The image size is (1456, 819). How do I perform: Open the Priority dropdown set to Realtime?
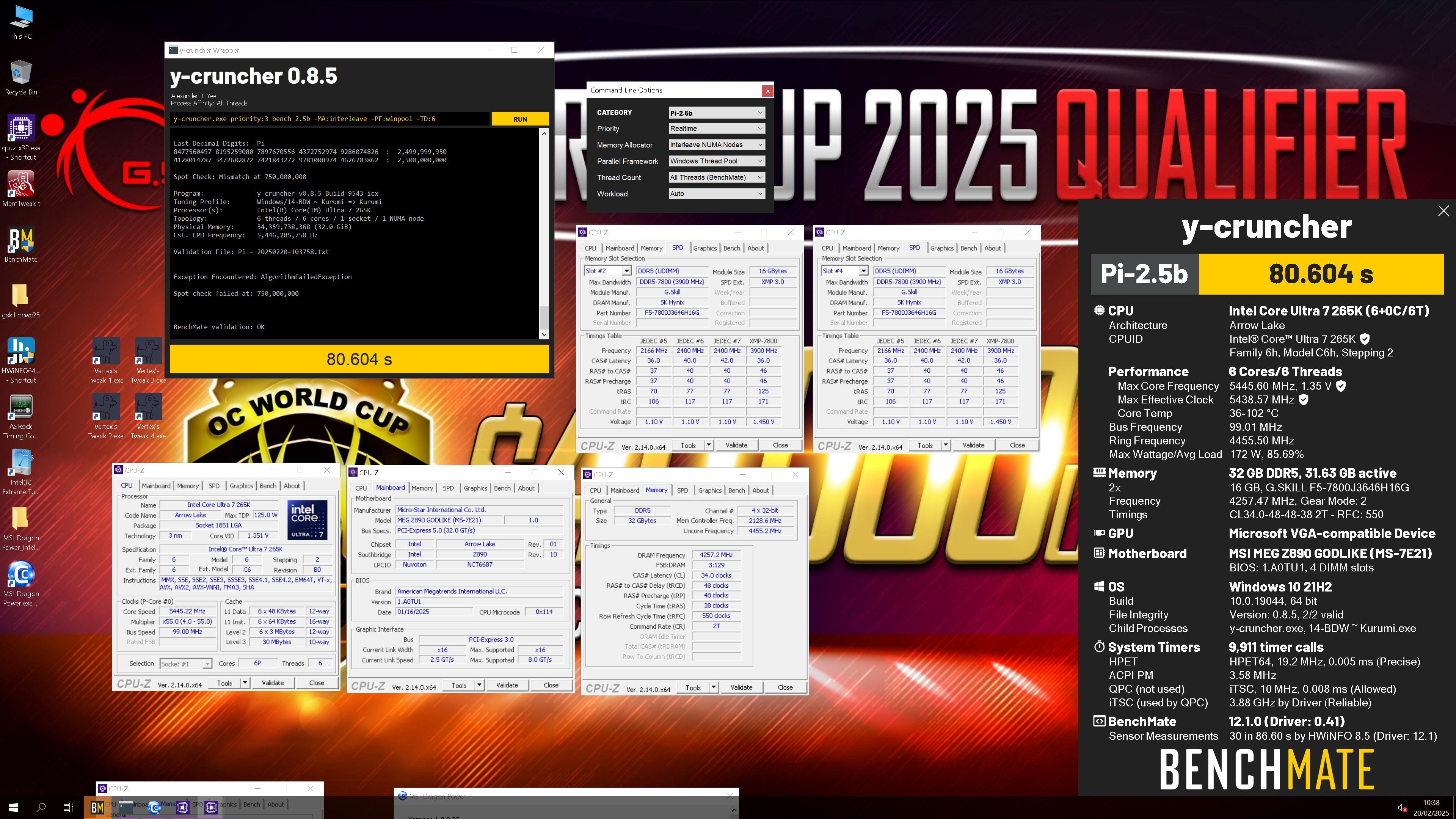pyautogui.click(x=716, y=128)
